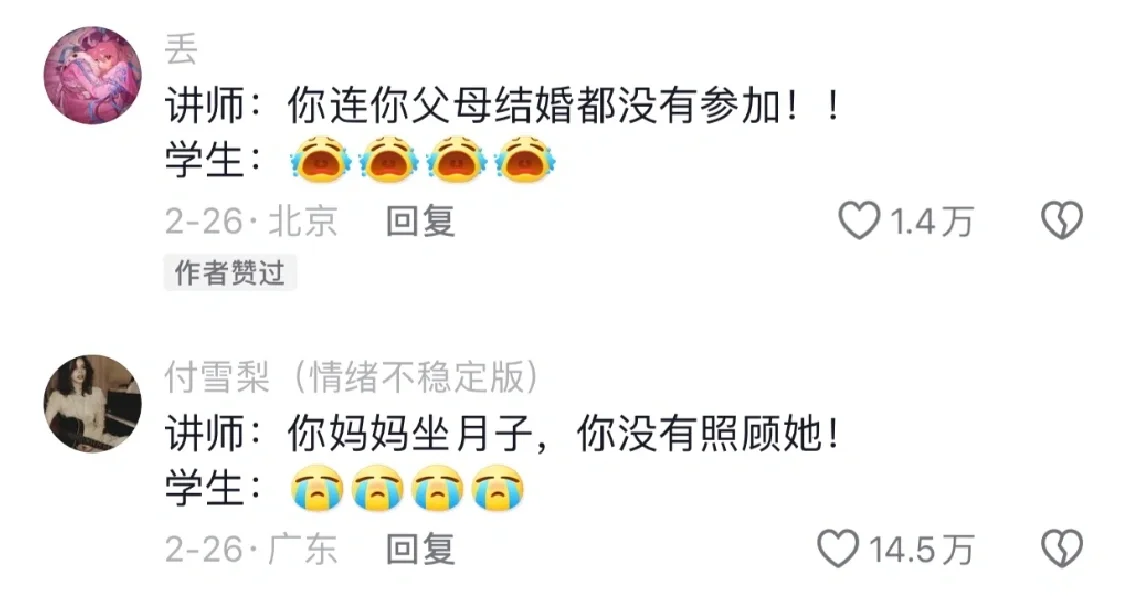This screenshot has width=1129, height=600.
Task: Click 回复 under the 北京 comment
Action: tap(420, 221)
